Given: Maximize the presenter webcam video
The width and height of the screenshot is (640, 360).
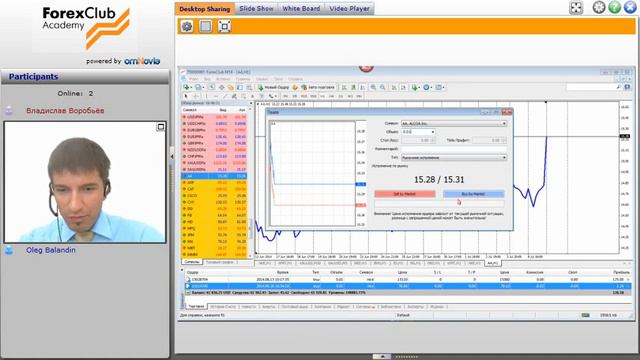Looking at the screenshot, I should (x=160, y=127).
